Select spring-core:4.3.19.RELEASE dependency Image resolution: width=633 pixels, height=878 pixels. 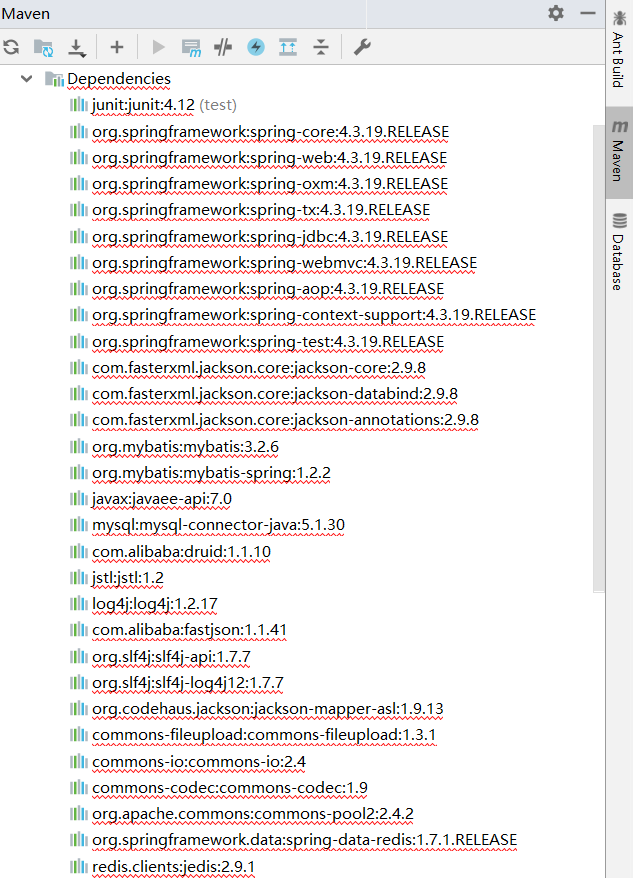pos(259,132)
